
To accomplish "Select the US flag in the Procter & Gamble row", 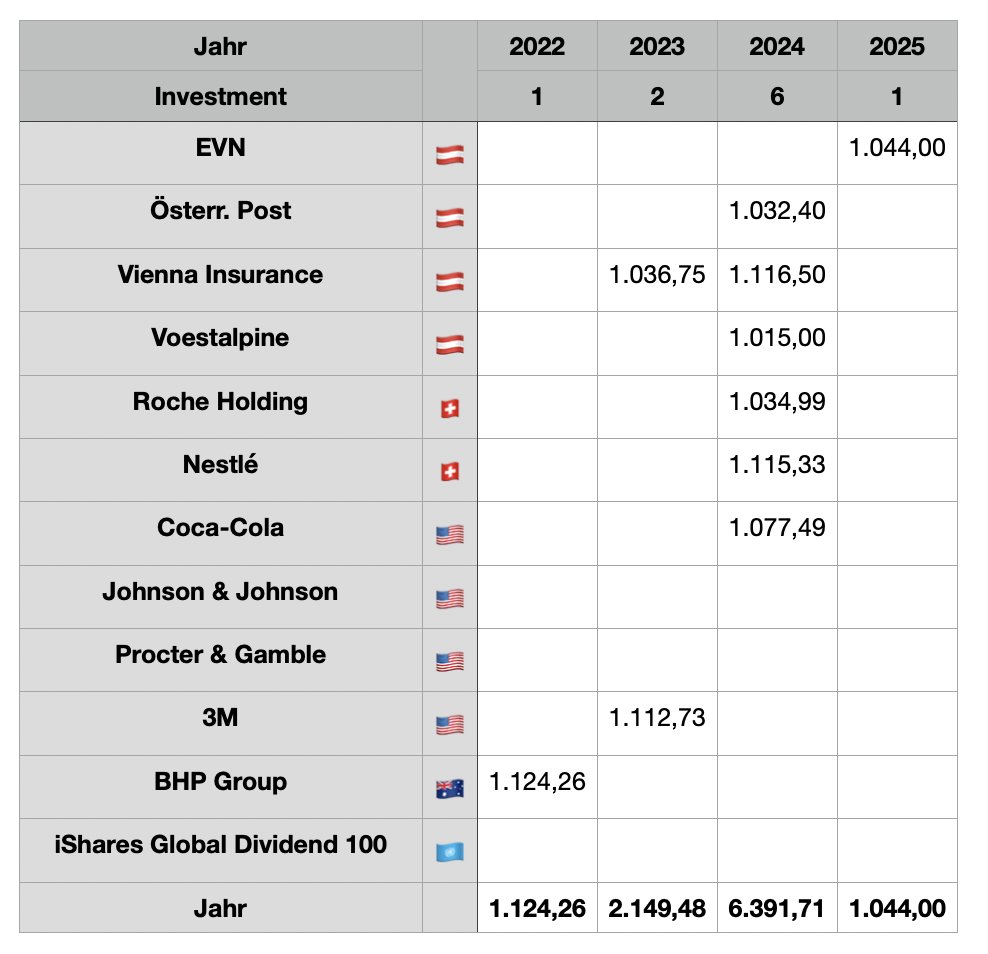I will (x=449, y=662).
